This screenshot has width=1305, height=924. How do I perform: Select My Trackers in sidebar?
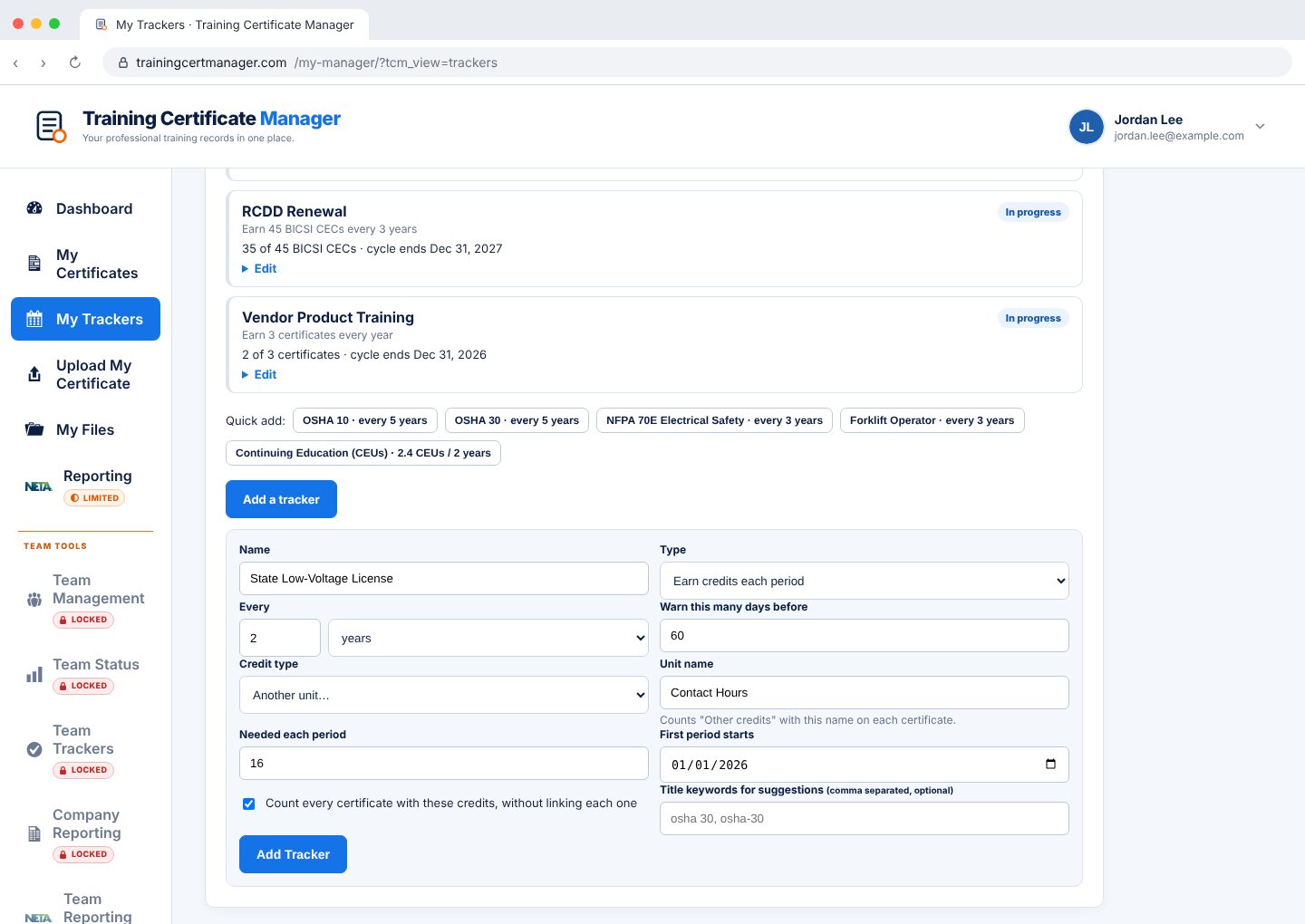tap(85, 319)
